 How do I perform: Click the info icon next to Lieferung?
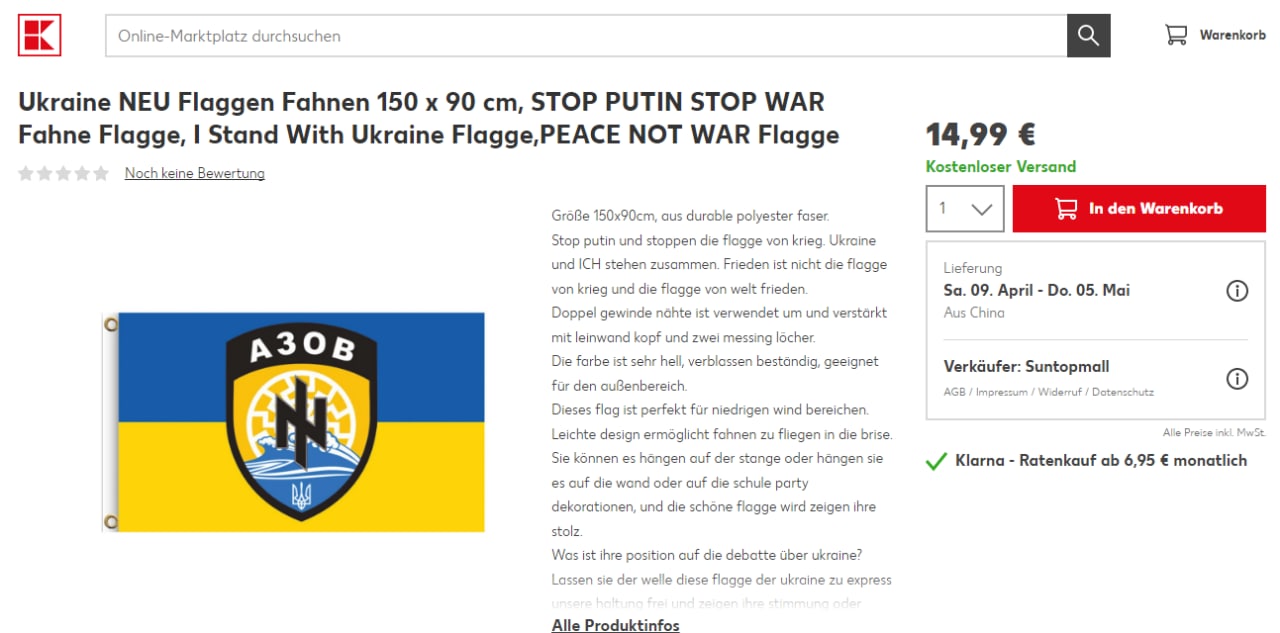point(1237,291)
